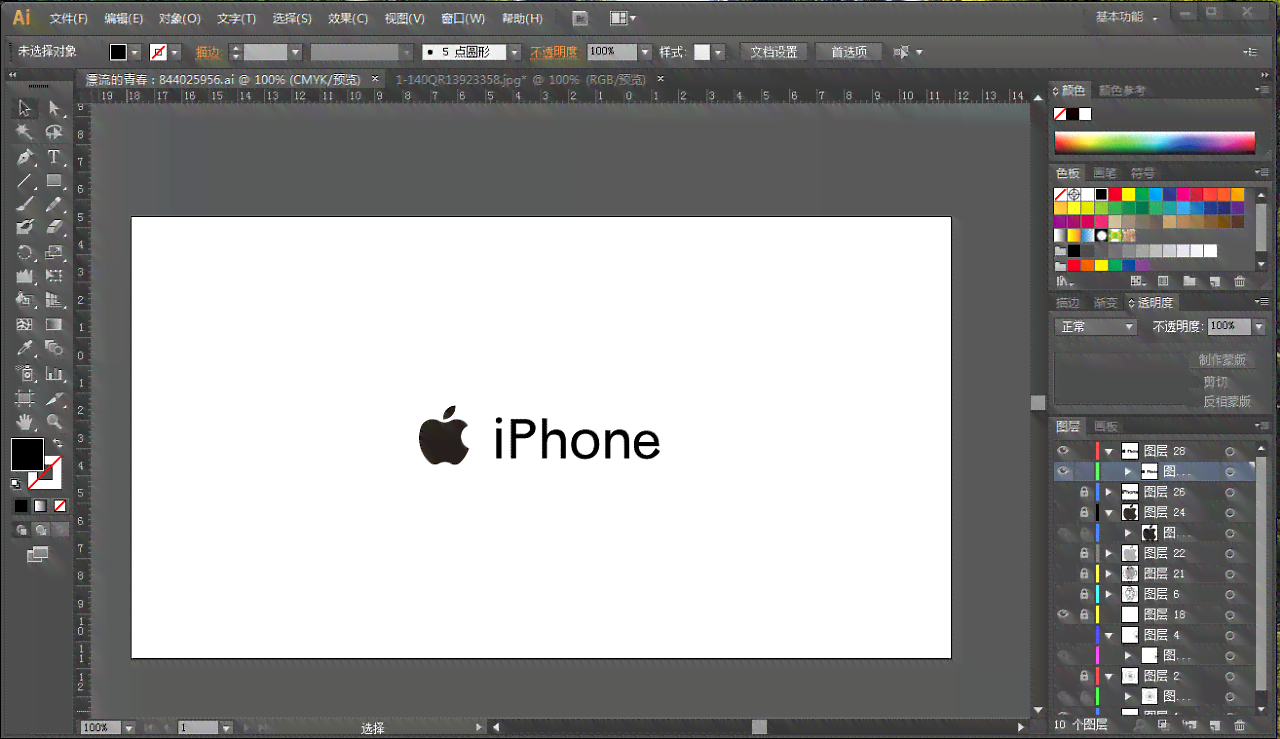Select the Symbol Sprayer tool
This screenshot has height=739, width=1280.
click(25, 372)
